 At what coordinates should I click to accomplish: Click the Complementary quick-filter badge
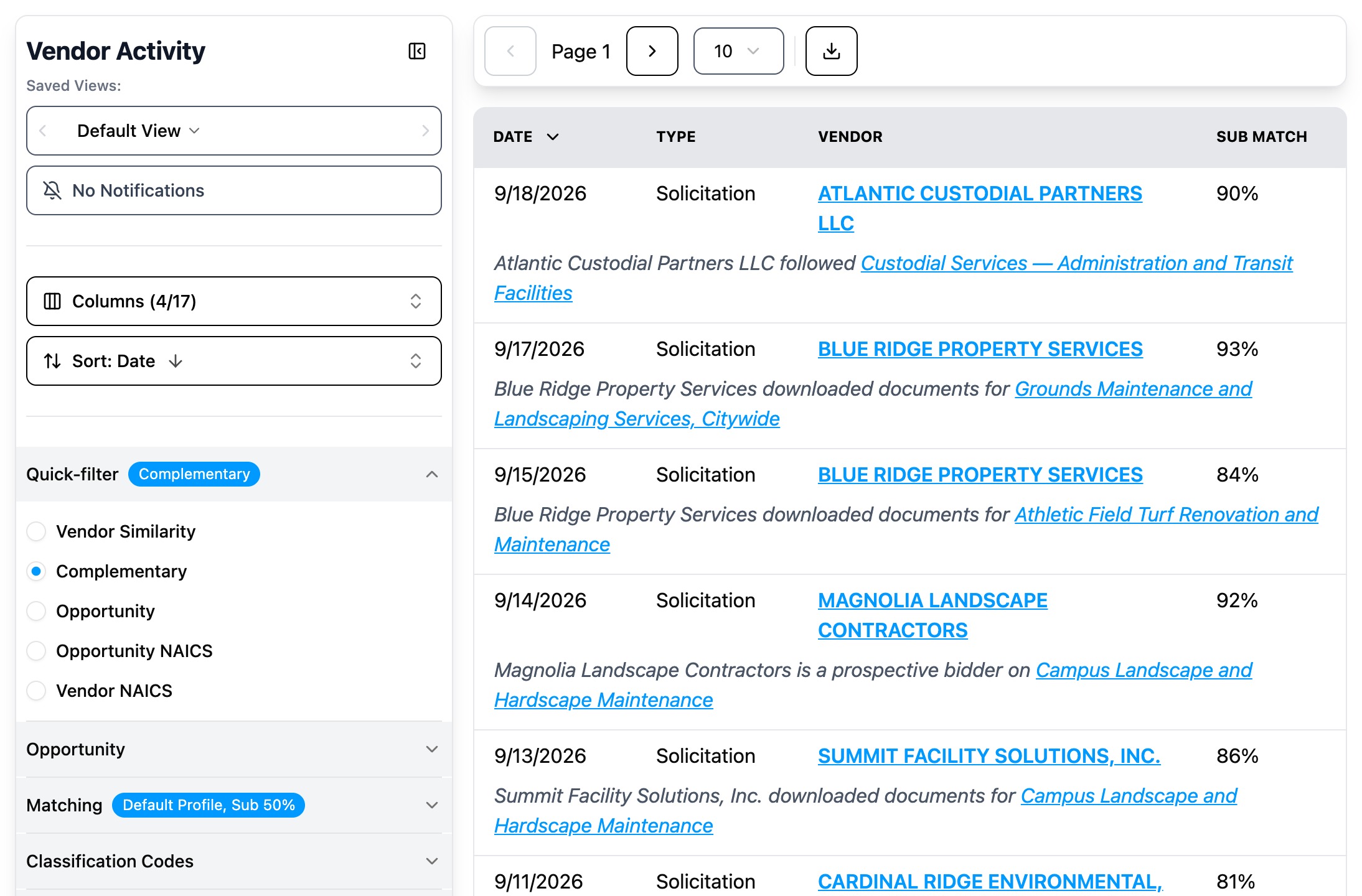[x=194, y=474]
